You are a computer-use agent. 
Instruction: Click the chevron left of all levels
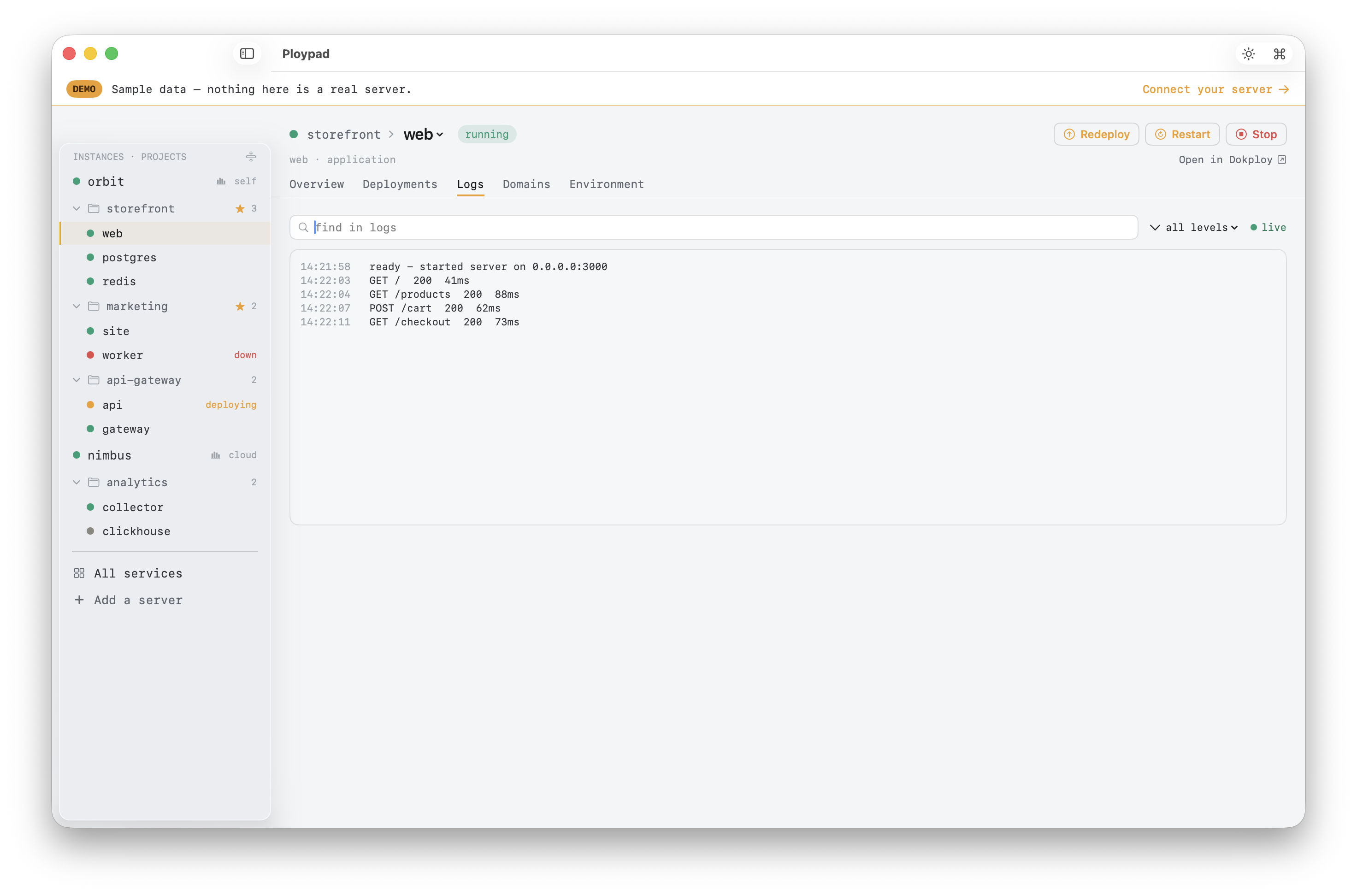(1155, 227)
